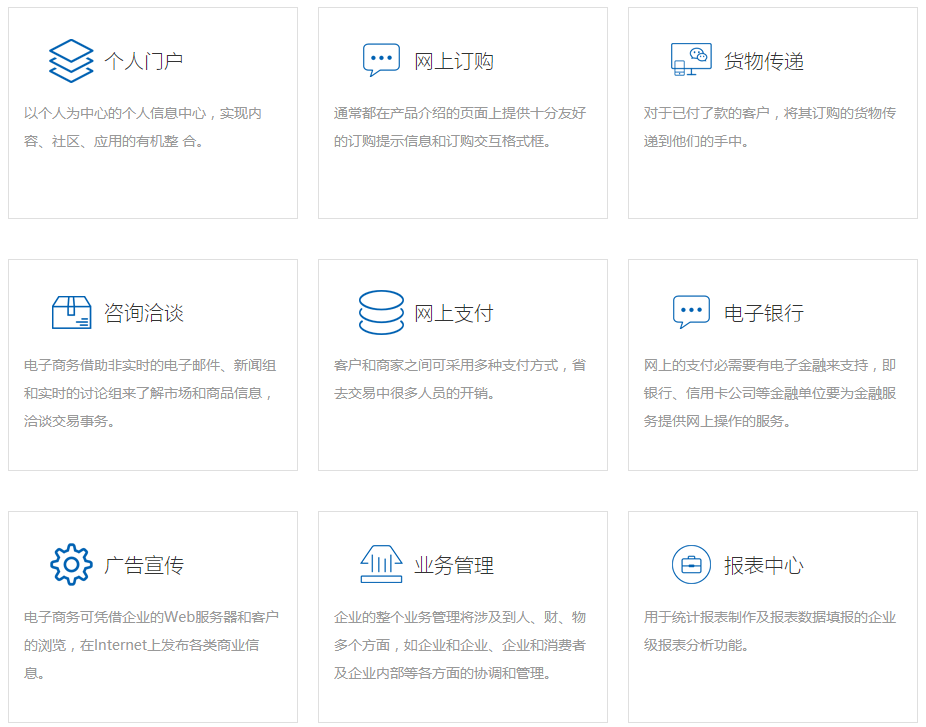
Task: Click the description text starting 用于统计报表制作
Action: tap(770, 631)
